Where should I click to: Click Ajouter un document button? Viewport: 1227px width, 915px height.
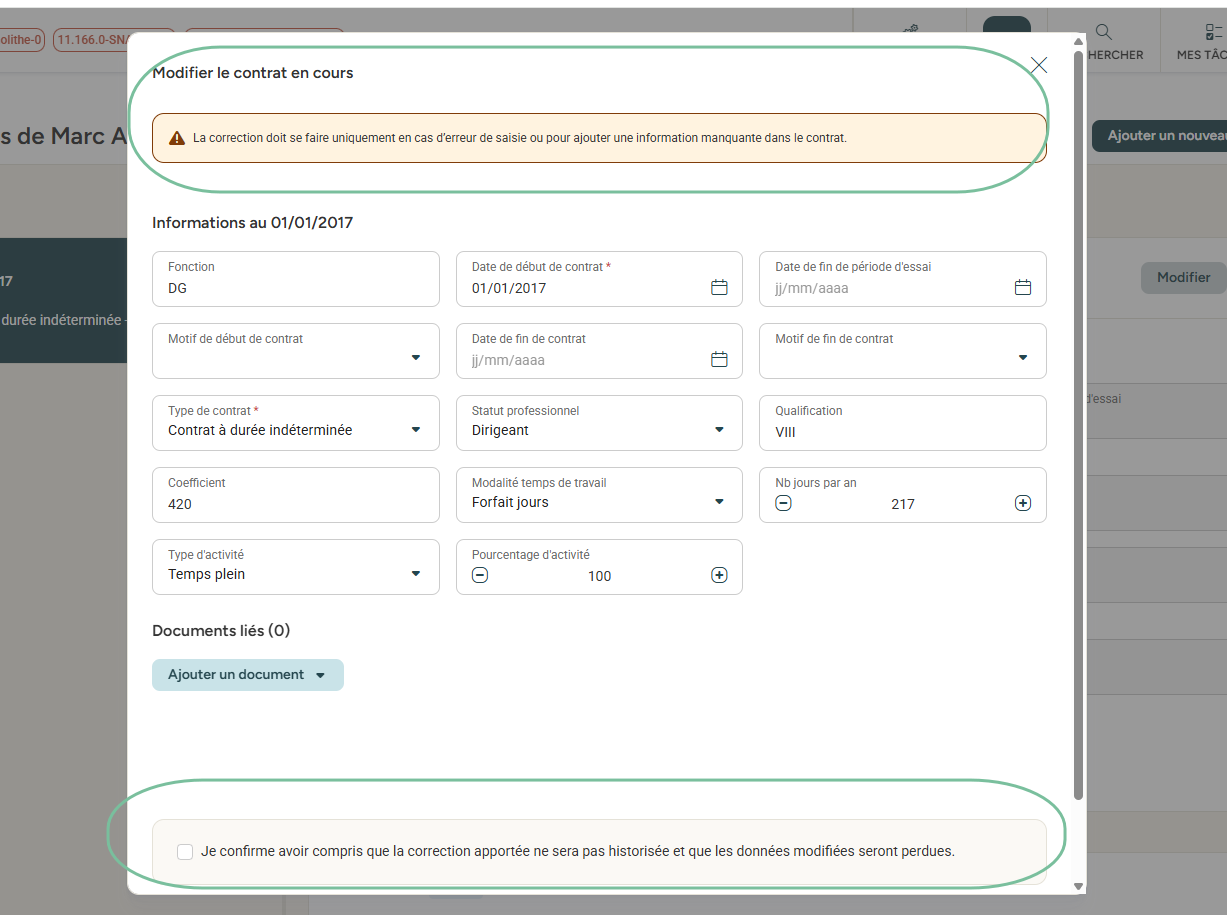(x=247, y=675)
